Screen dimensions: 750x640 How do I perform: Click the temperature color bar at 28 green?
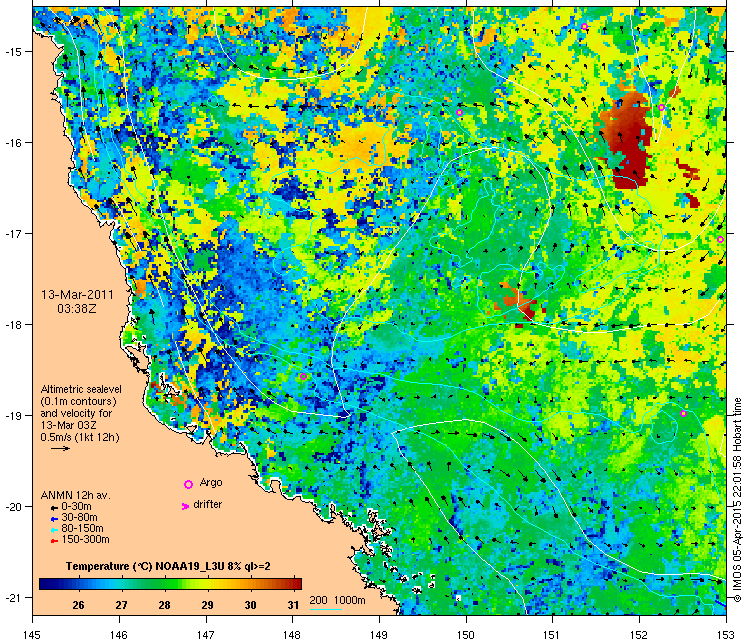(165, 584)
